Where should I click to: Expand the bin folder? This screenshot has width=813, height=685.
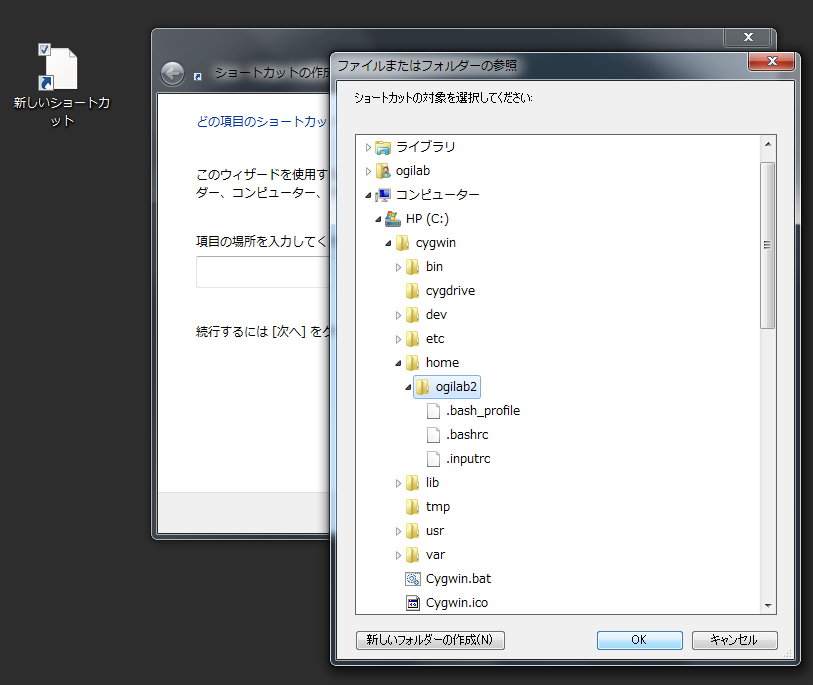click(398, 267)
